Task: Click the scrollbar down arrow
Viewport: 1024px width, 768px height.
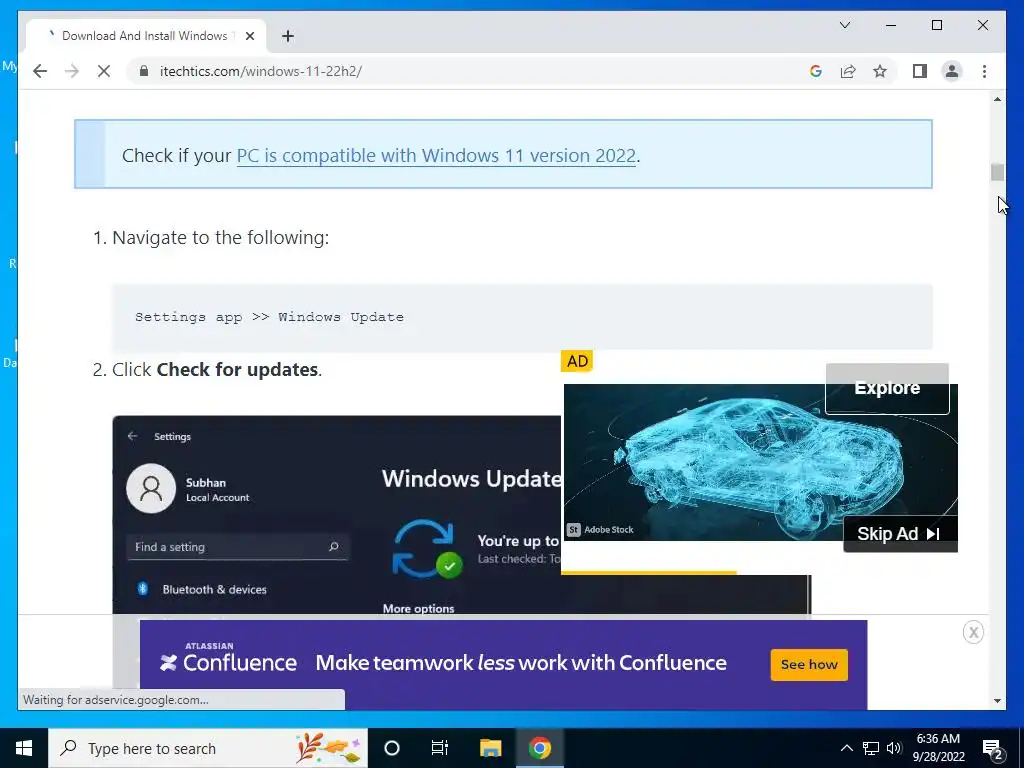Action: (x=997, y=701)
